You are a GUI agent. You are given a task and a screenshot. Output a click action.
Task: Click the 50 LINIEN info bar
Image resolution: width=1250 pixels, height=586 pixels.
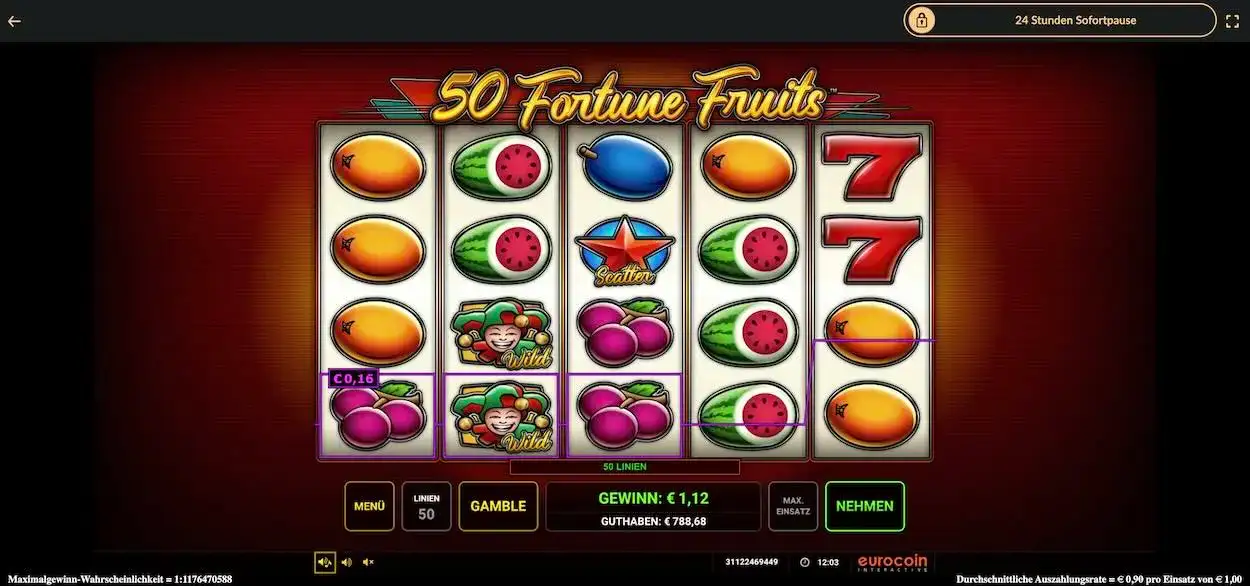pos(625,467)
